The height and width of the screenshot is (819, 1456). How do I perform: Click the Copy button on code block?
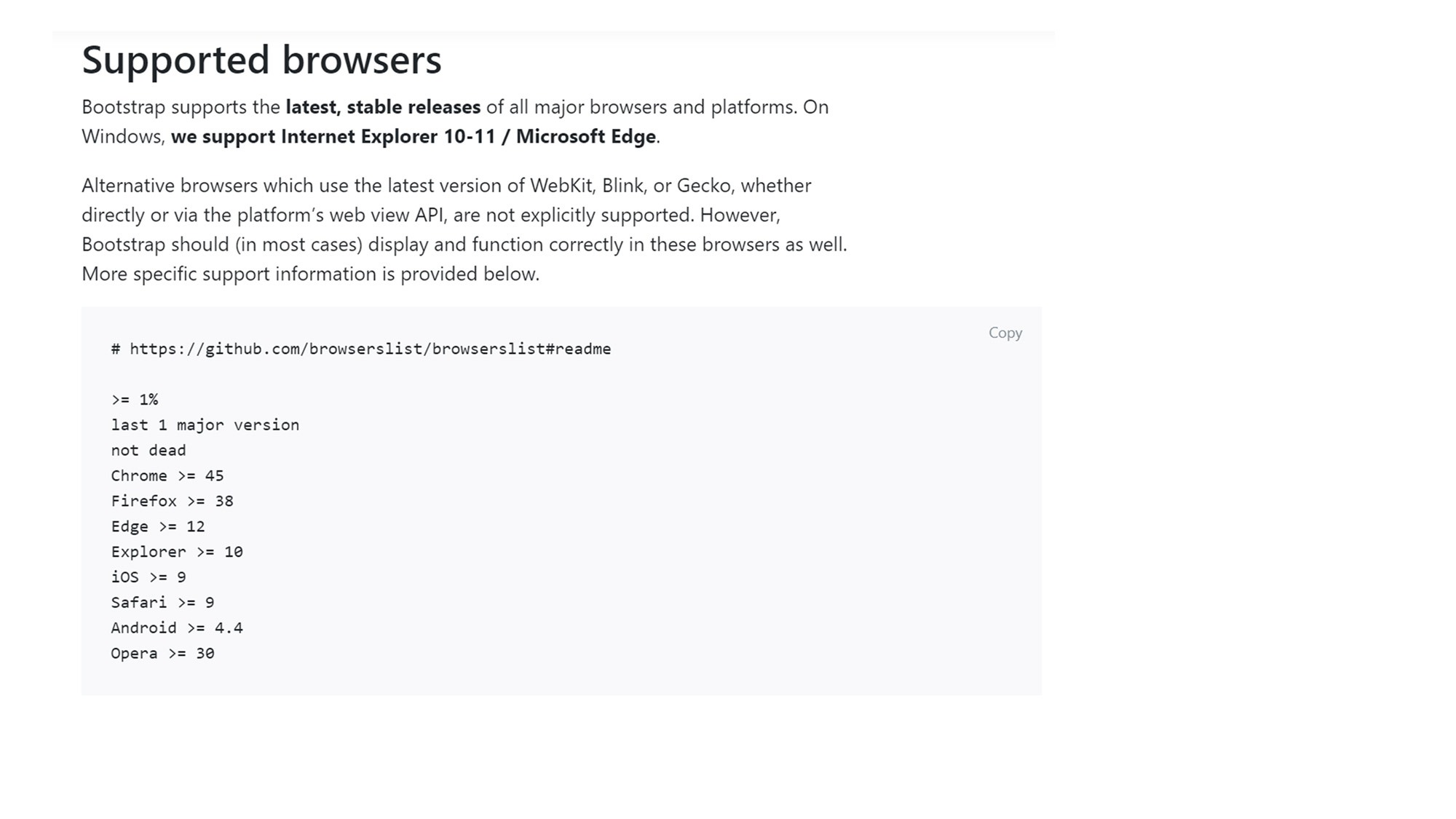(x=1005, y=333)
